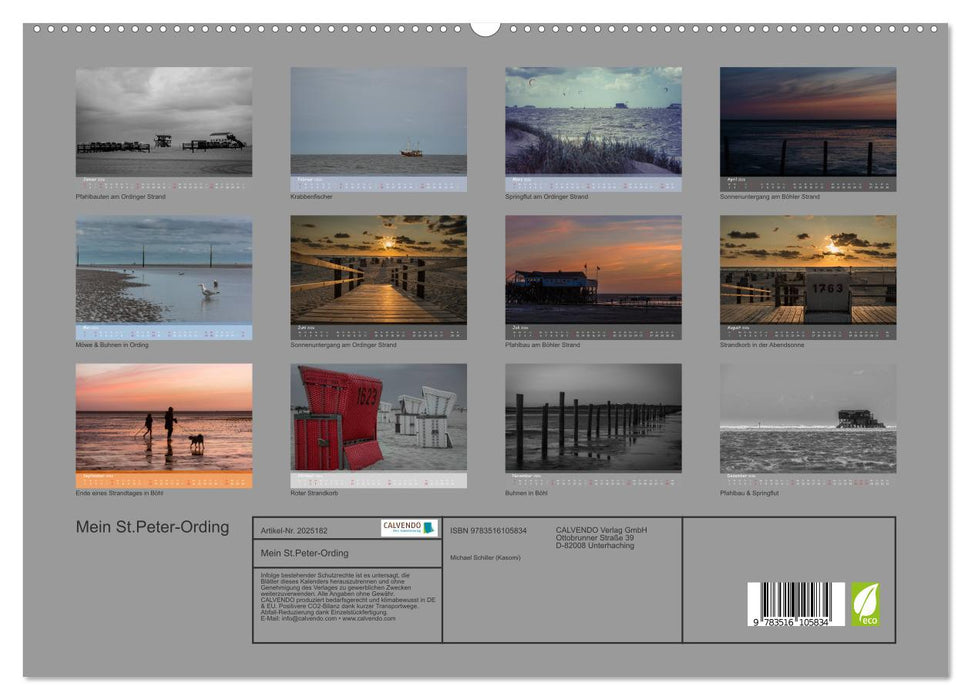Select the Mein St.Peter-Ording title
Viewport: 971px width, 700px height.
coord(152,524)
